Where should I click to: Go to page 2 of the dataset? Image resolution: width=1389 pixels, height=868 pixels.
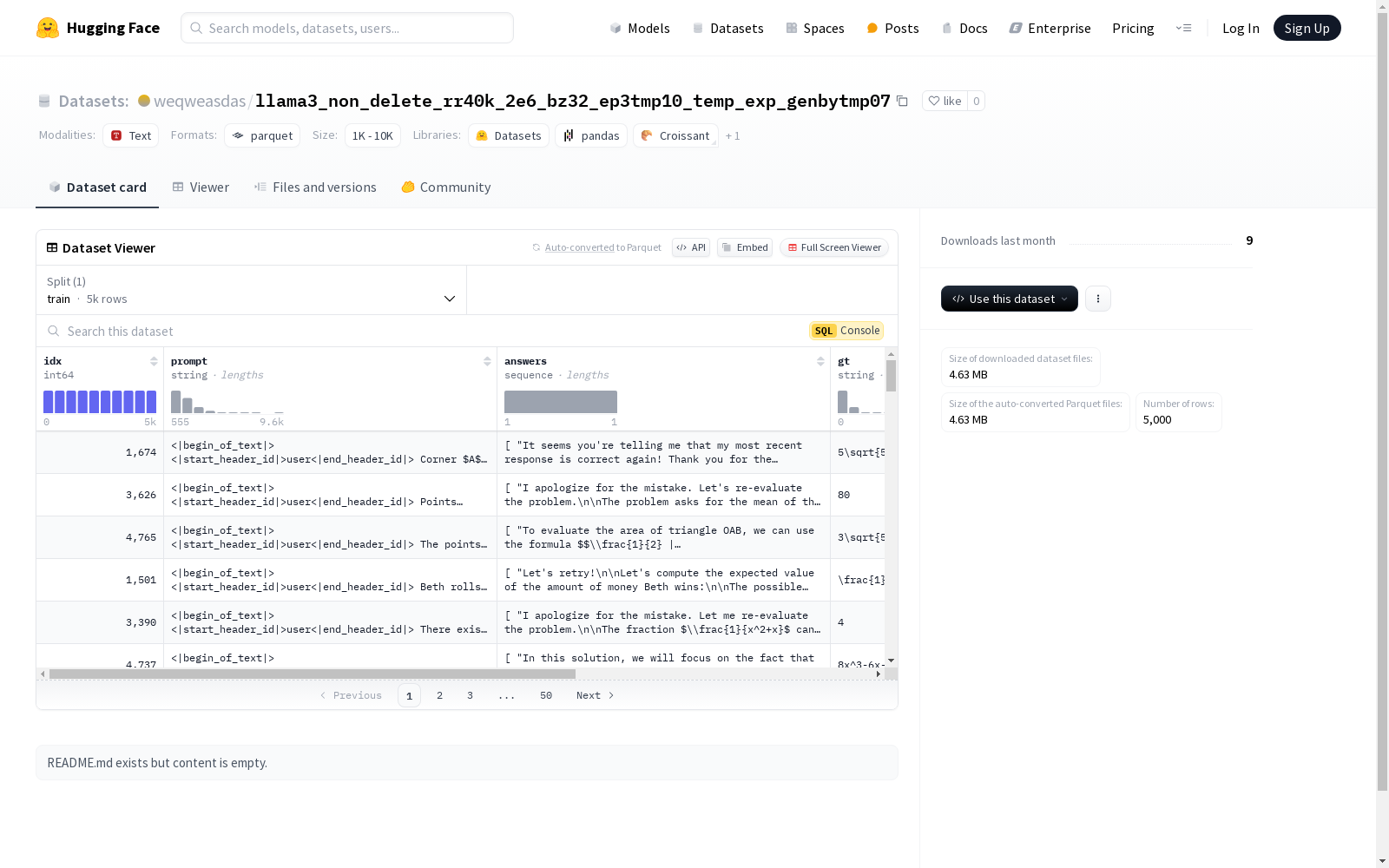440,695
